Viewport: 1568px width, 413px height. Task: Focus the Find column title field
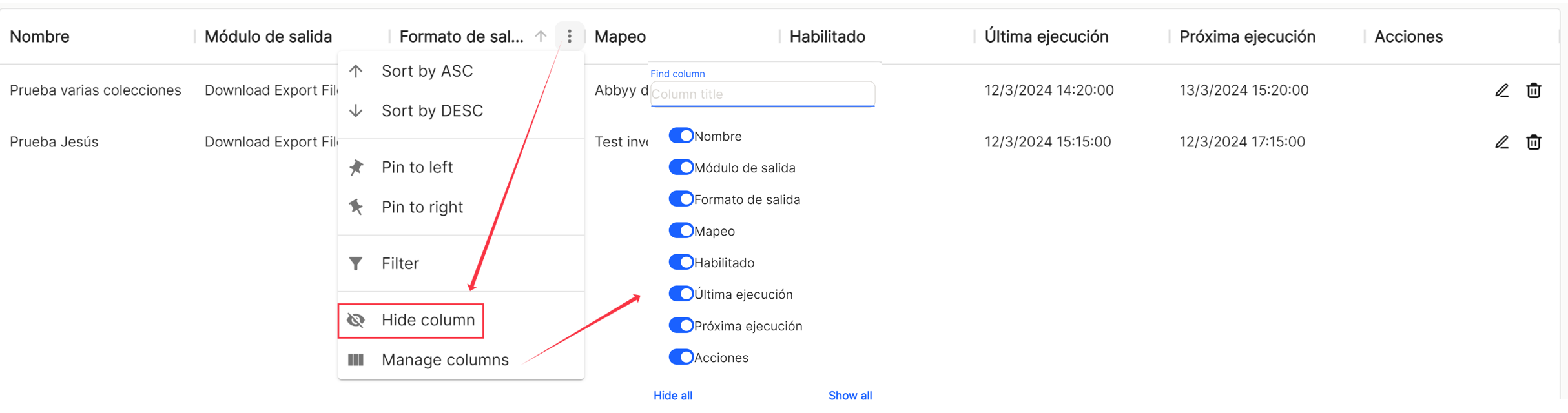click(x=763, y=94)
